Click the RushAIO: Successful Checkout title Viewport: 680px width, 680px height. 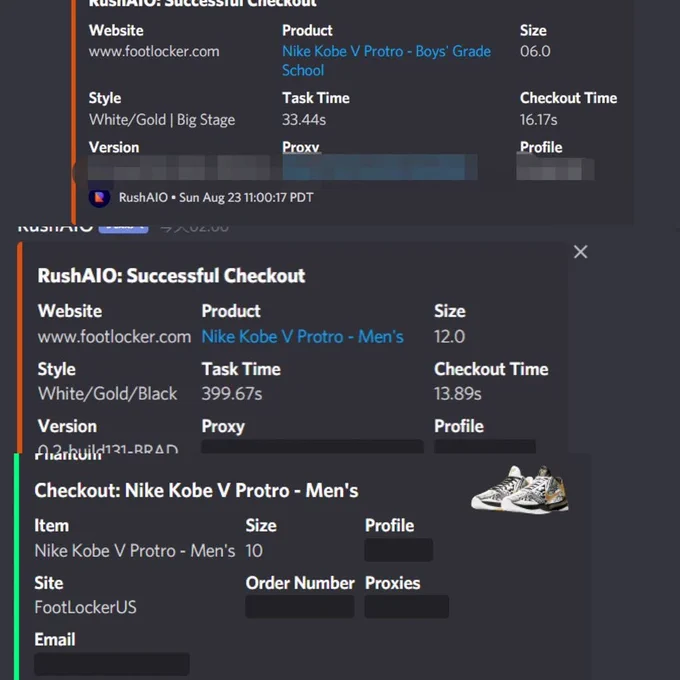171,276
